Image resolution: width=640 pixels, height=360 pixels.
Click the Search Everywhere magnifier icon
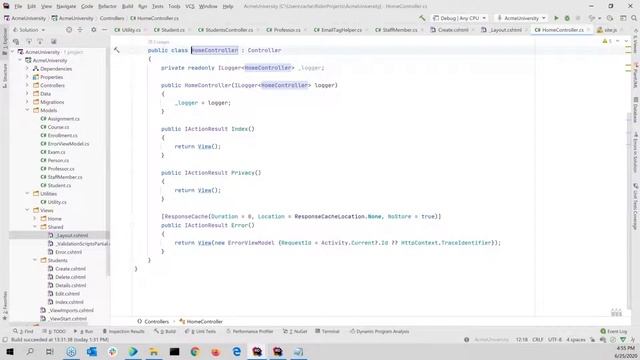point(634,18)
